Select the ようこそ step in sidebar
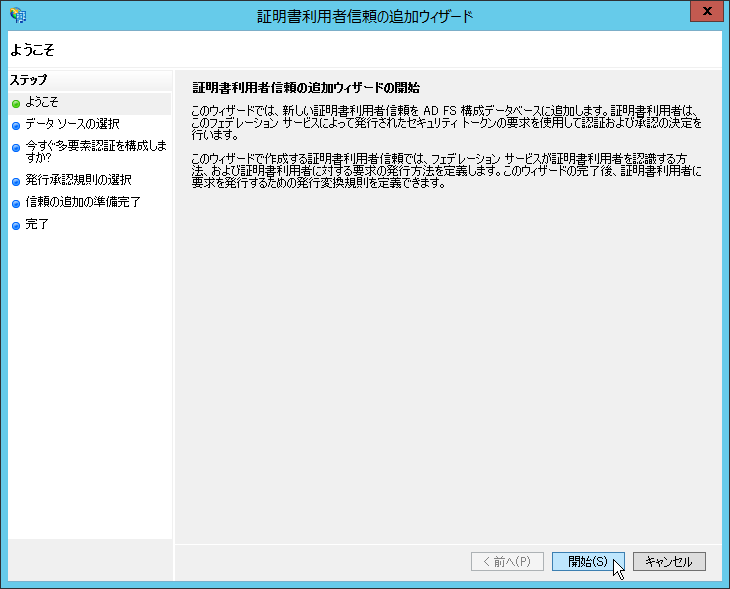 pyautogui.click(x=89, y=102)
